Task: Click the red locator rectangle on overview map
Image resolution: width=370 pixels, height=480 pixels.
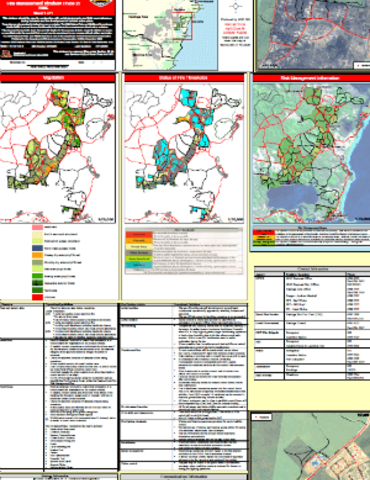Action: [x=182, y=26]
